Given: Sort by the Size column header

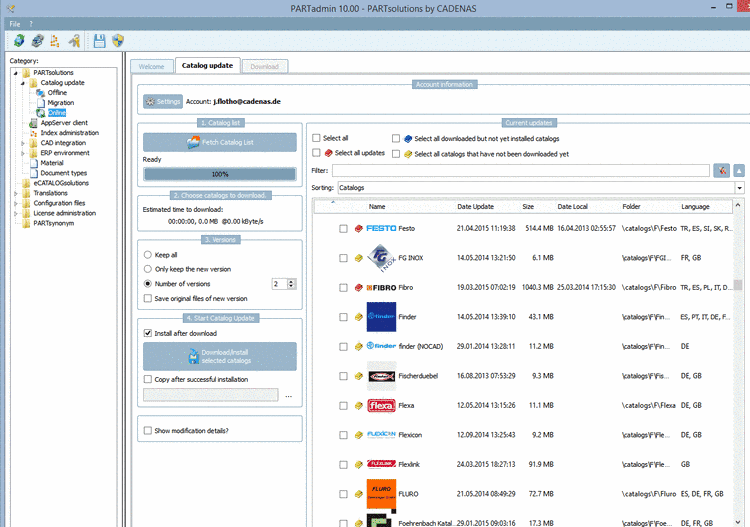Looking at the screenshot, I should pyautogui.click(x=528, y=207).
